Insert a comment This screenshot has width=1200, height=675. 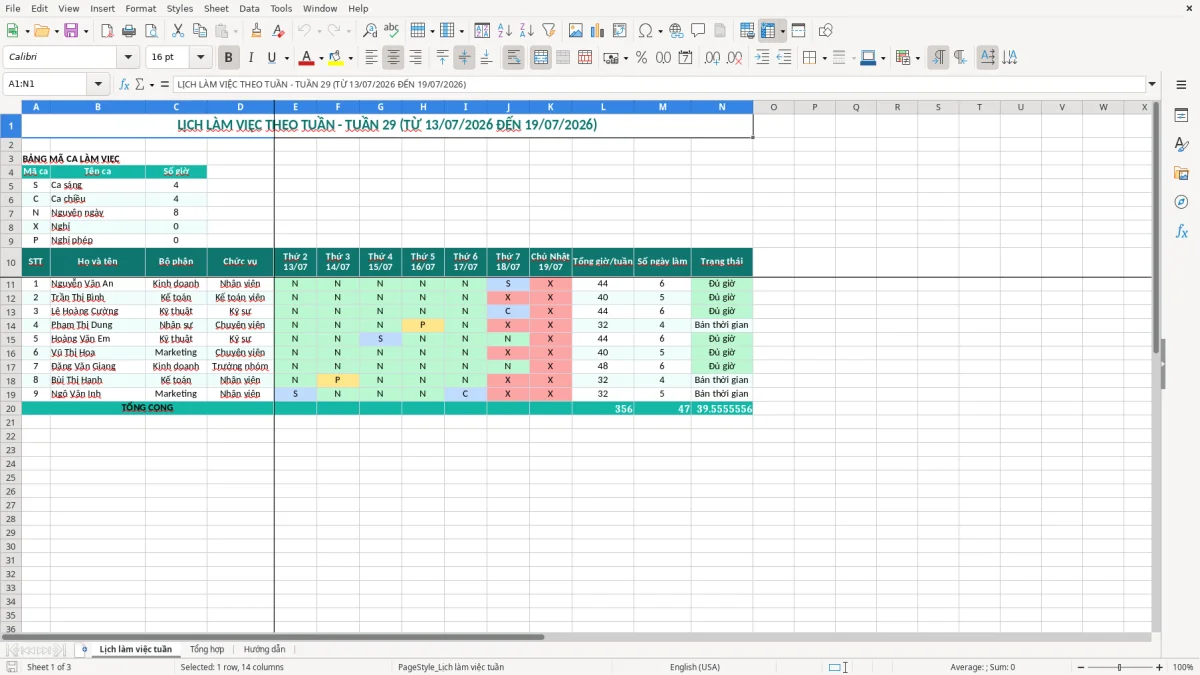pos(698,31)
